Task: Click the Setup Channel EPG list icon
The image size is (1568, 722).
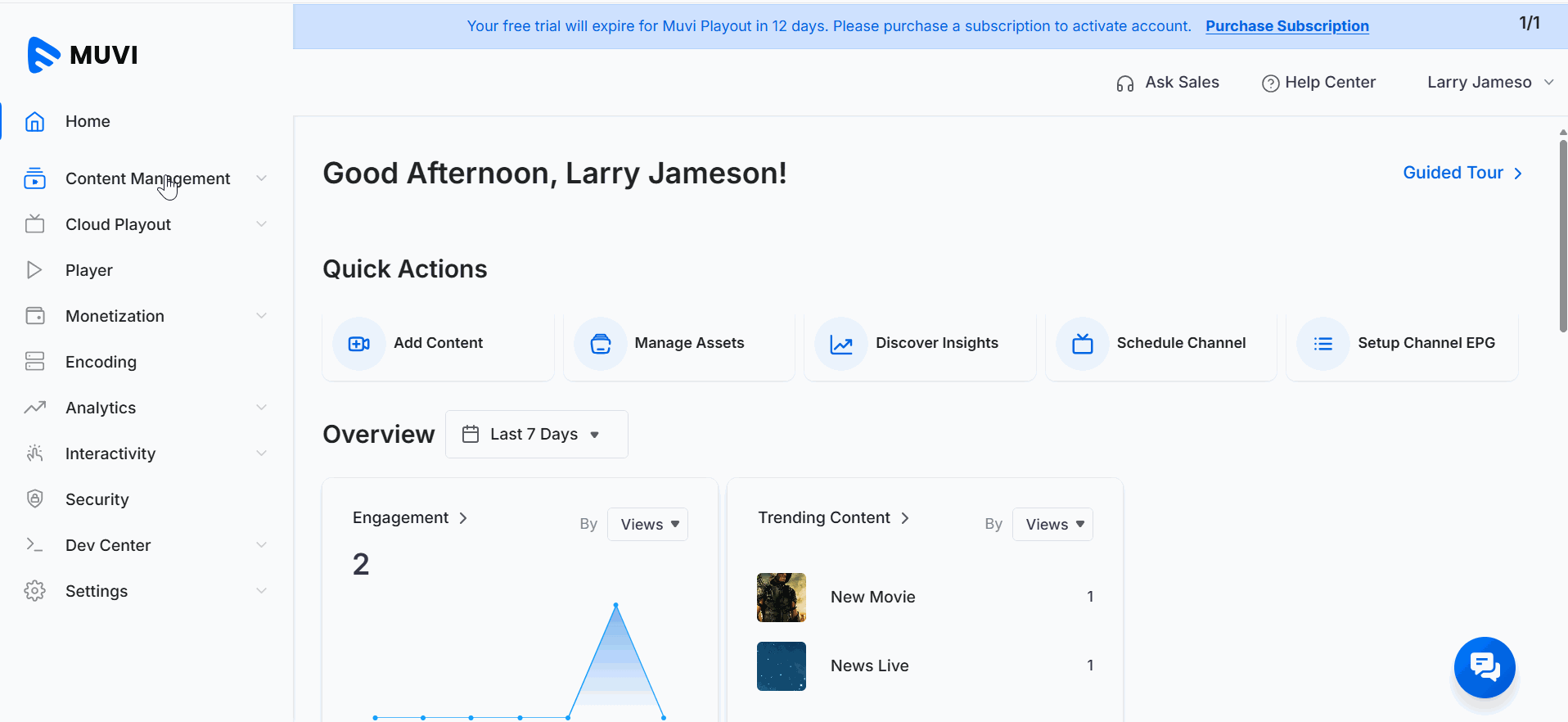Action: pyautogui.click(x=1322, y=344)
